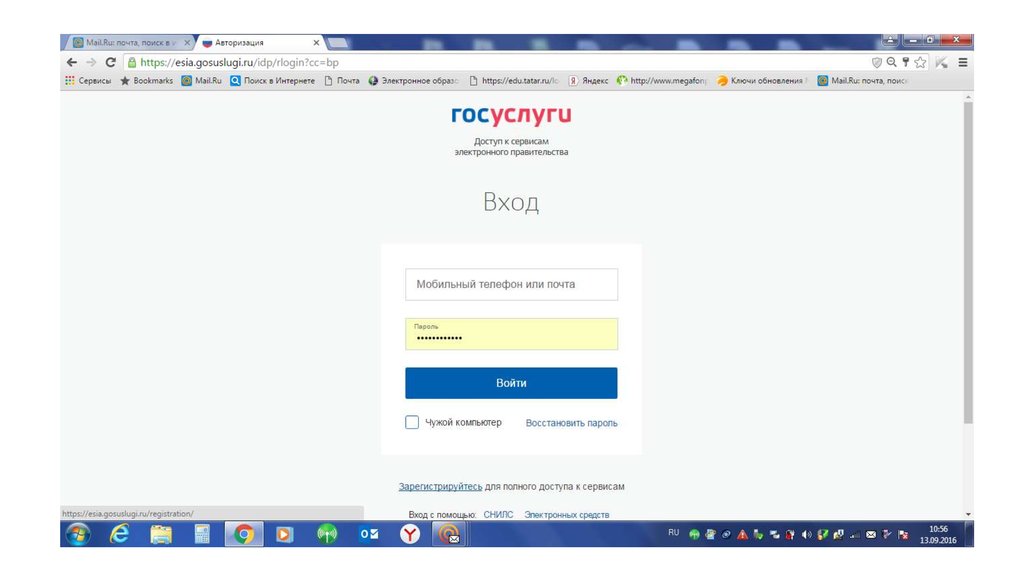Open Сервисы apps shortcut in bookmarks bar

click(x=88, y=81)
